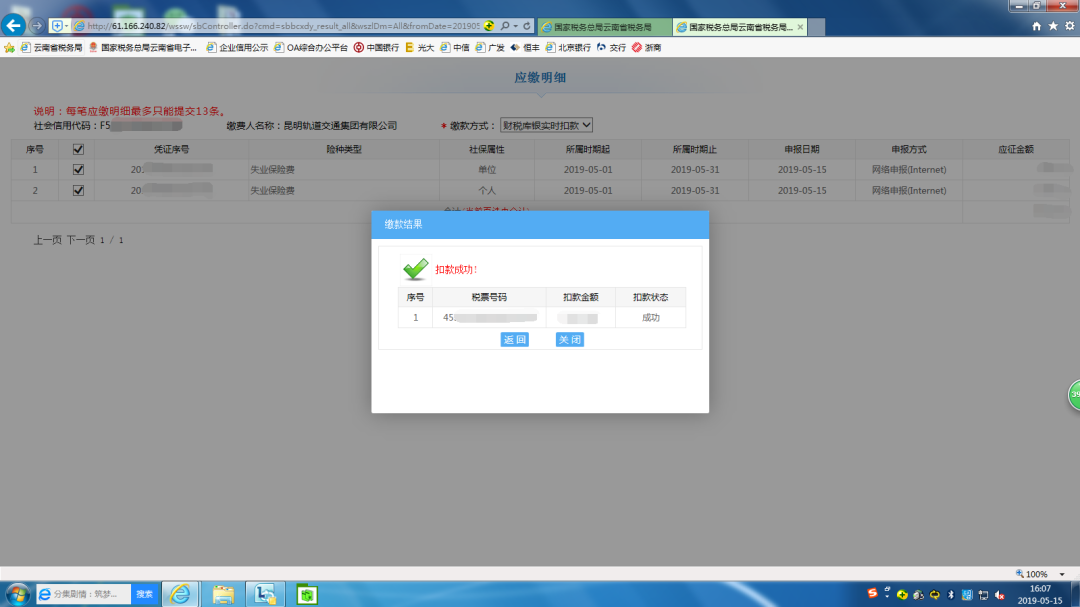Click the 100% zoom indicator
This screenshot has width=1080, height=607.
pyautogui.click(x=1032, y=574)
